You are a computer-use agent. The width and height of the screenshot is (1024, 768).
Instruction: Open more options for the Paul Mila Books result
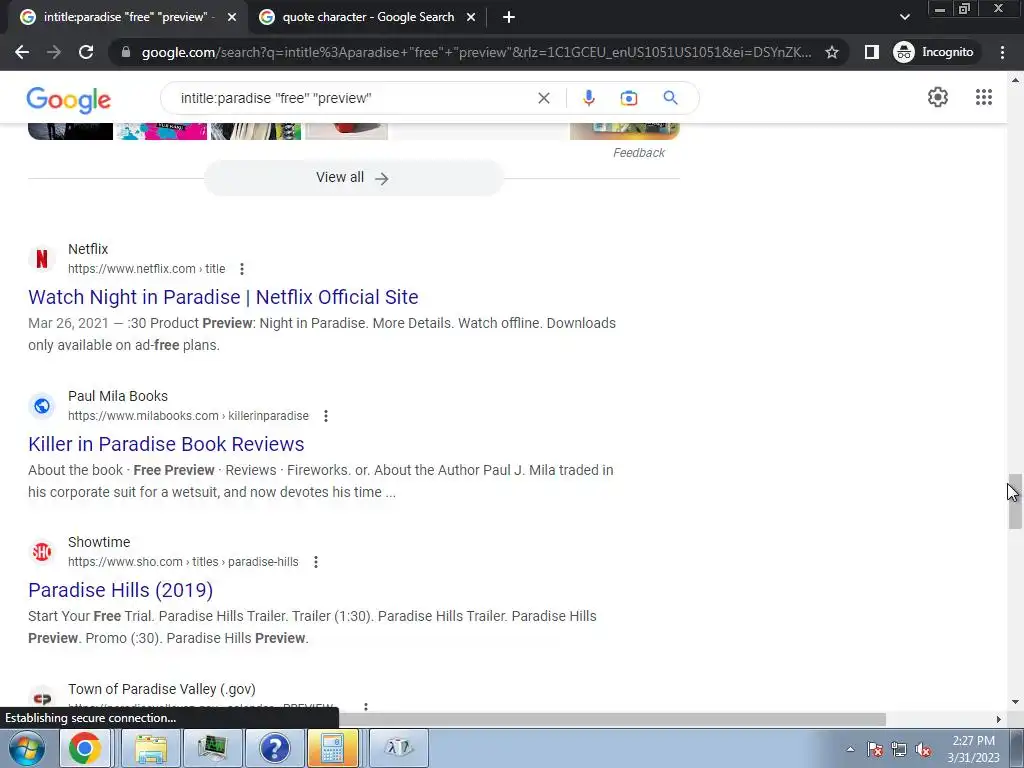tap(326, 416)
